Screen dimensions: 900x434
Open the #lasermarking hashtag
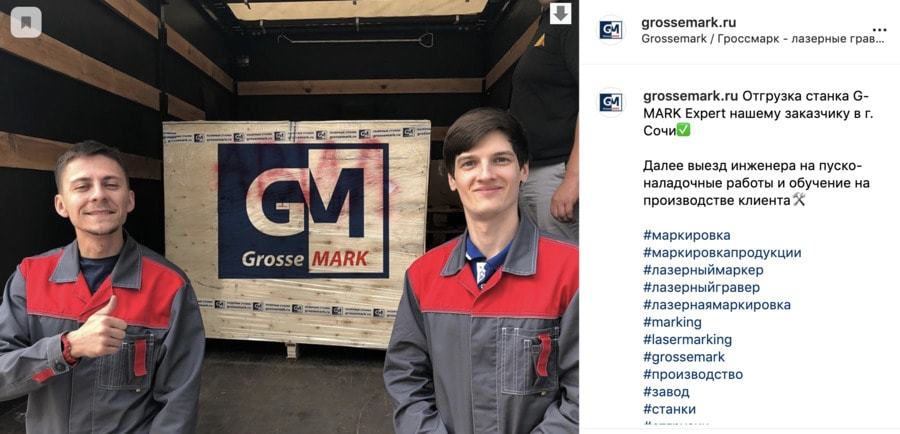pos(688,339)
